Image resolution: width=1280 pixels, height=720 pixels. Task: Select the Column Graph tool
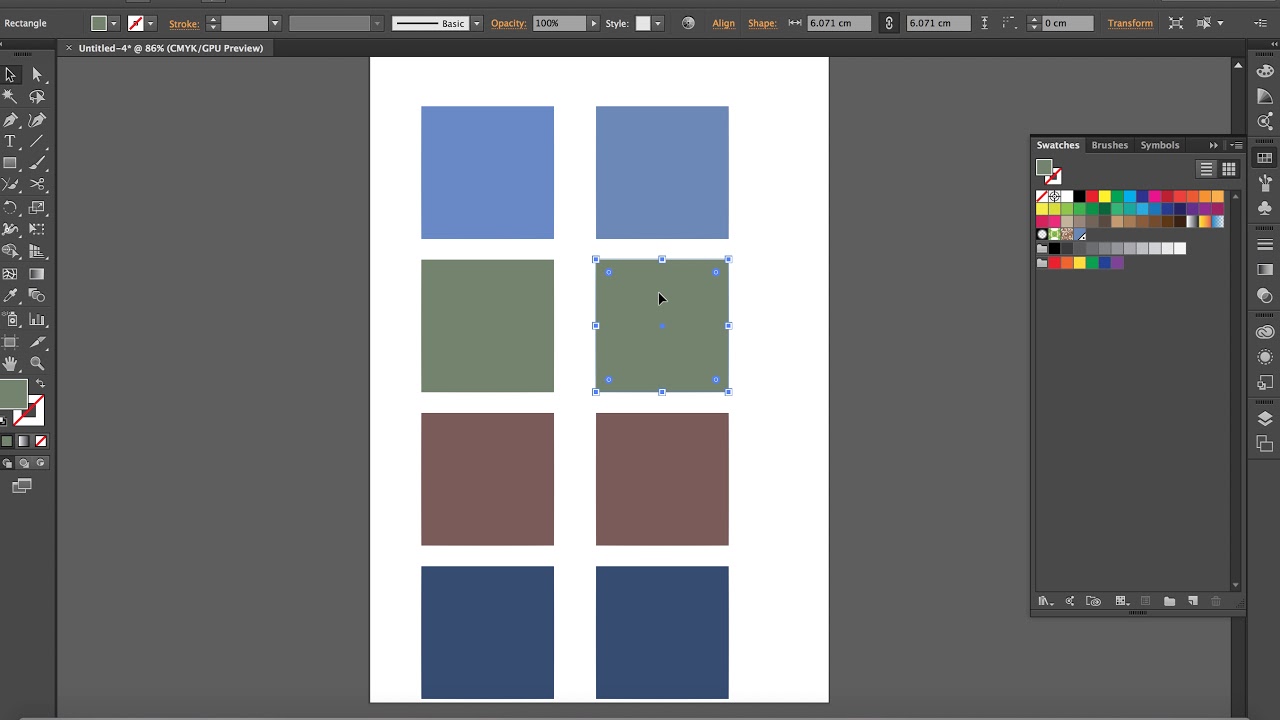(37, 320)
